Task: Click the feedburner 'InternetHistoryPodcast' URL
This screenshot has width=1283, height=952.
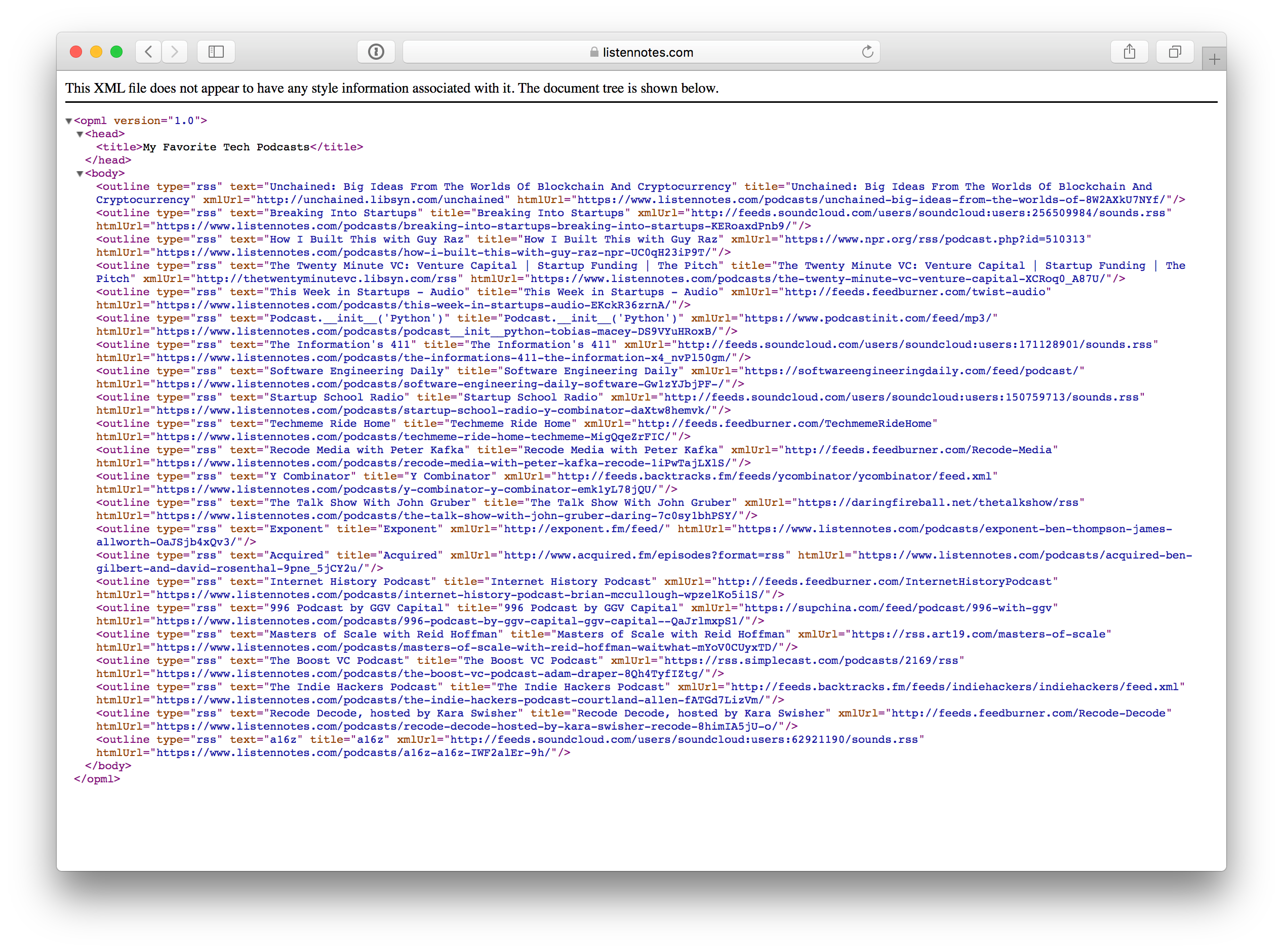Action: tap(885, 581)
